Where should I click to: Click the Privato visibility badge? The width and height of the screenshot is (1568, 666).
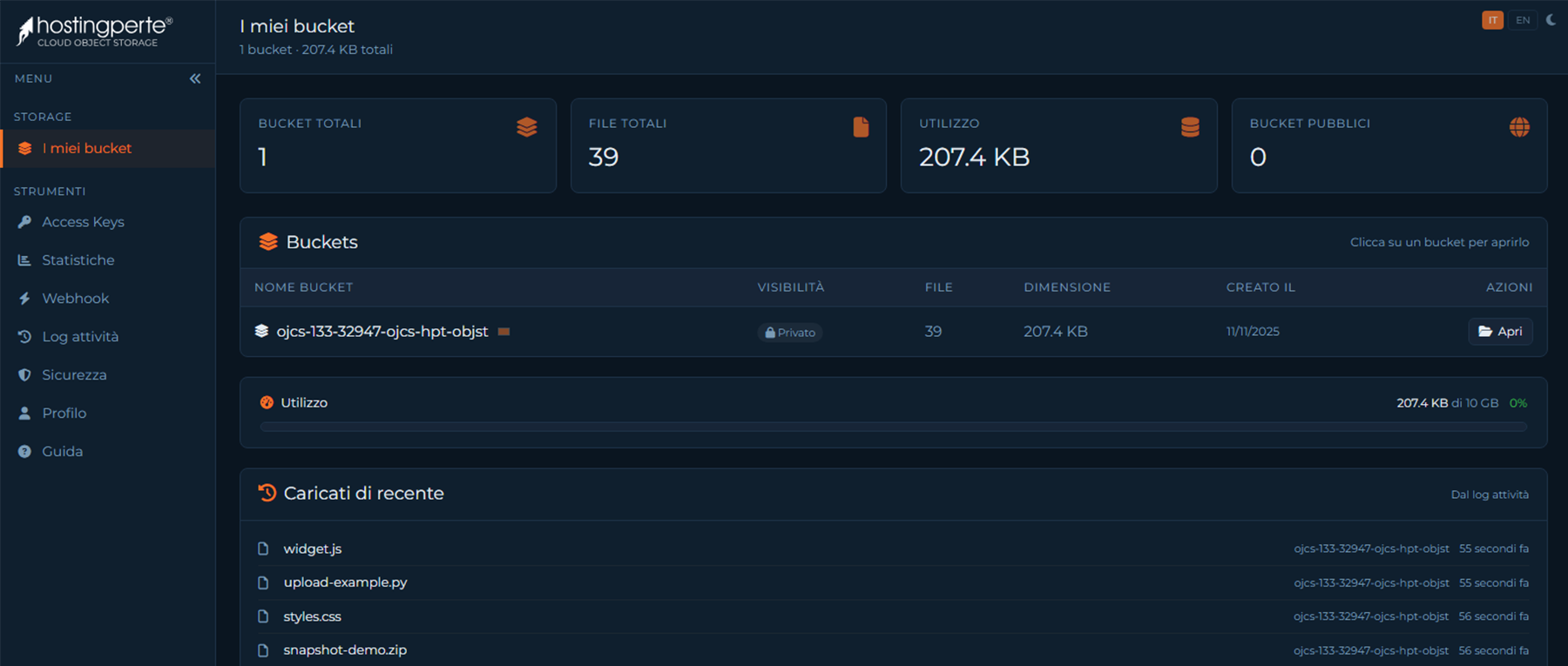click(789, 333)
